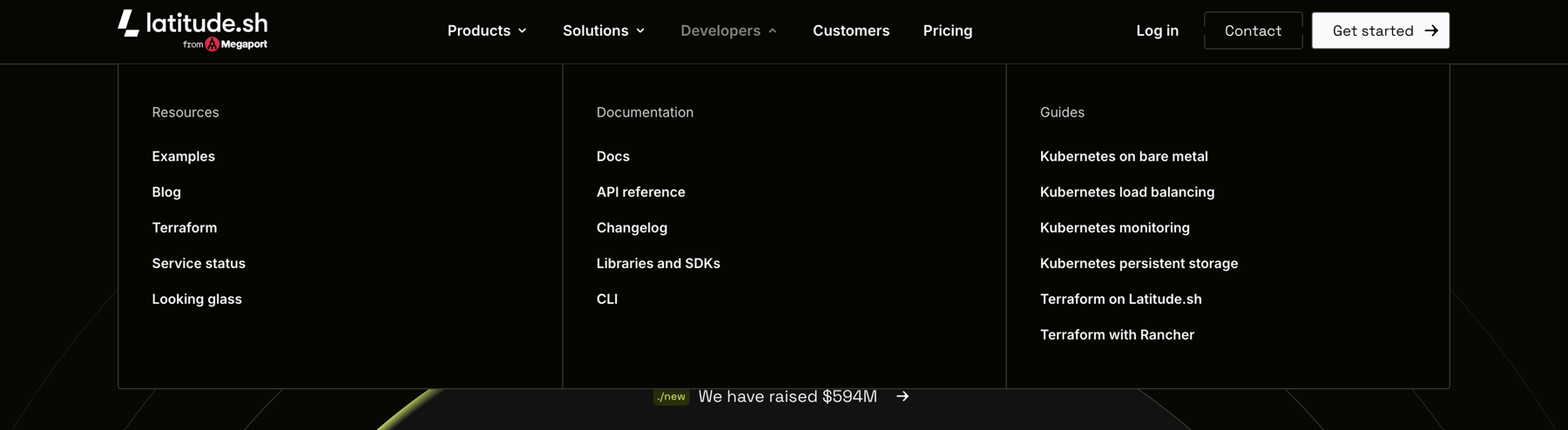Open the Terraform resource link
The height and width of the screenshot is (430, 1568).
(x=185, y=228)
